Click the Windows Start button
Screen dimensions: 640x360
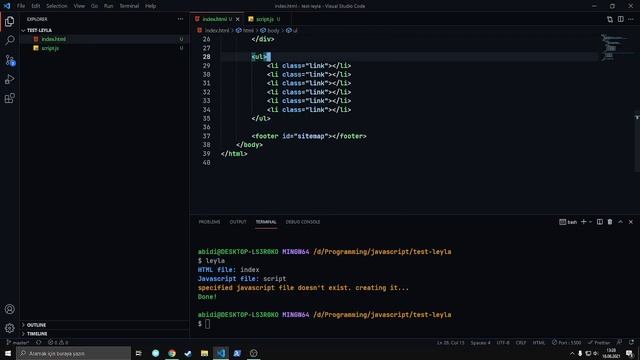[8, 353]
